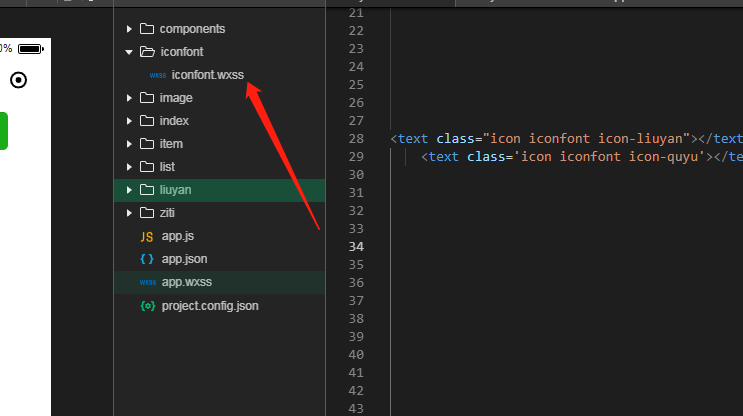Click the JS icon beside app.js

(x=147, y=236)
